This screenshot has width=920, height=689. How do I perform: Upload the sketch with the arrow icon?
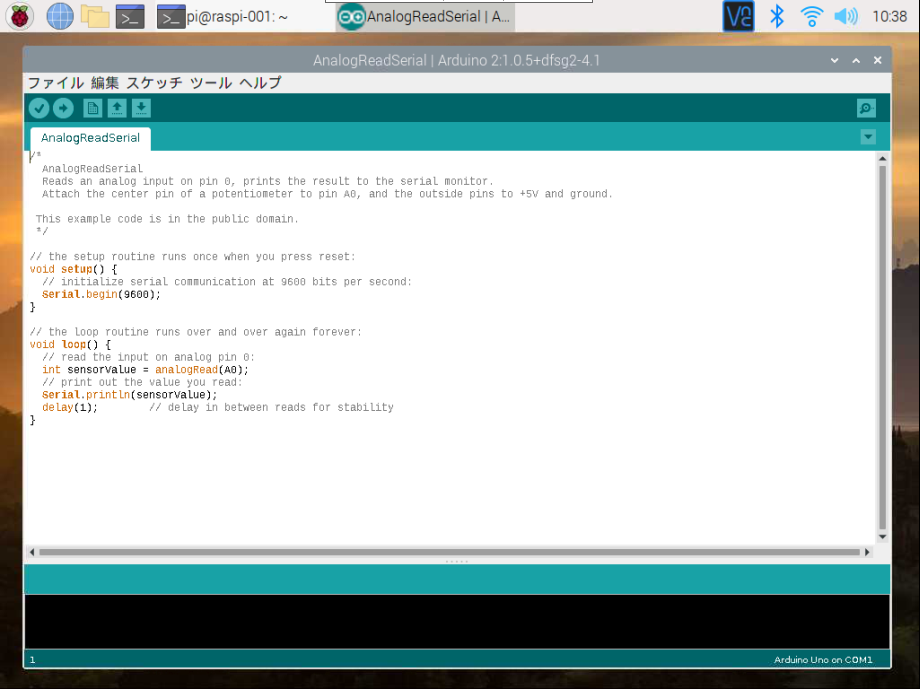(x=63, y=108)
